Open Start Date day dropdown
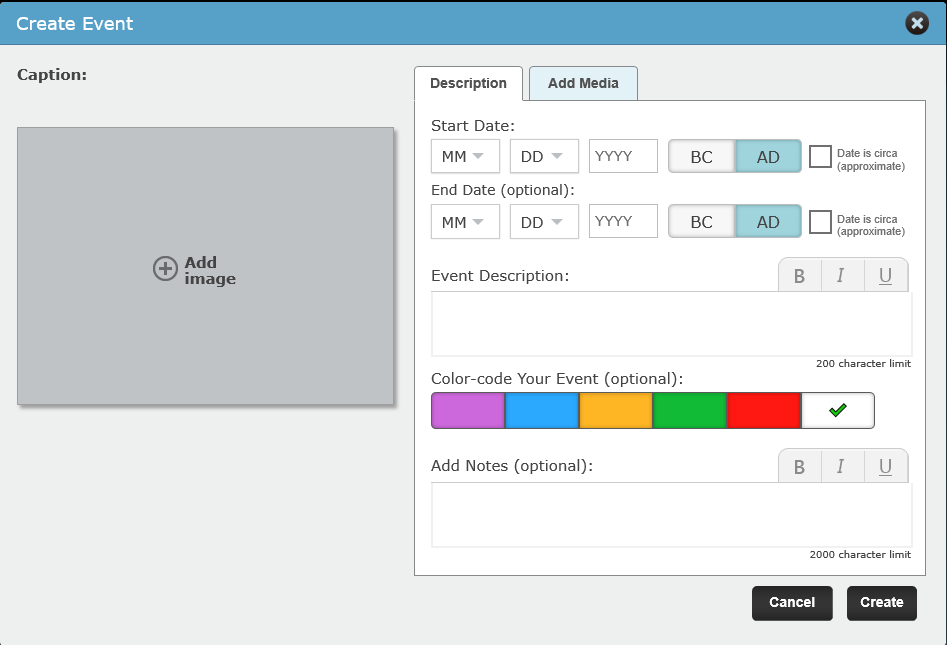 pos(544,157)
